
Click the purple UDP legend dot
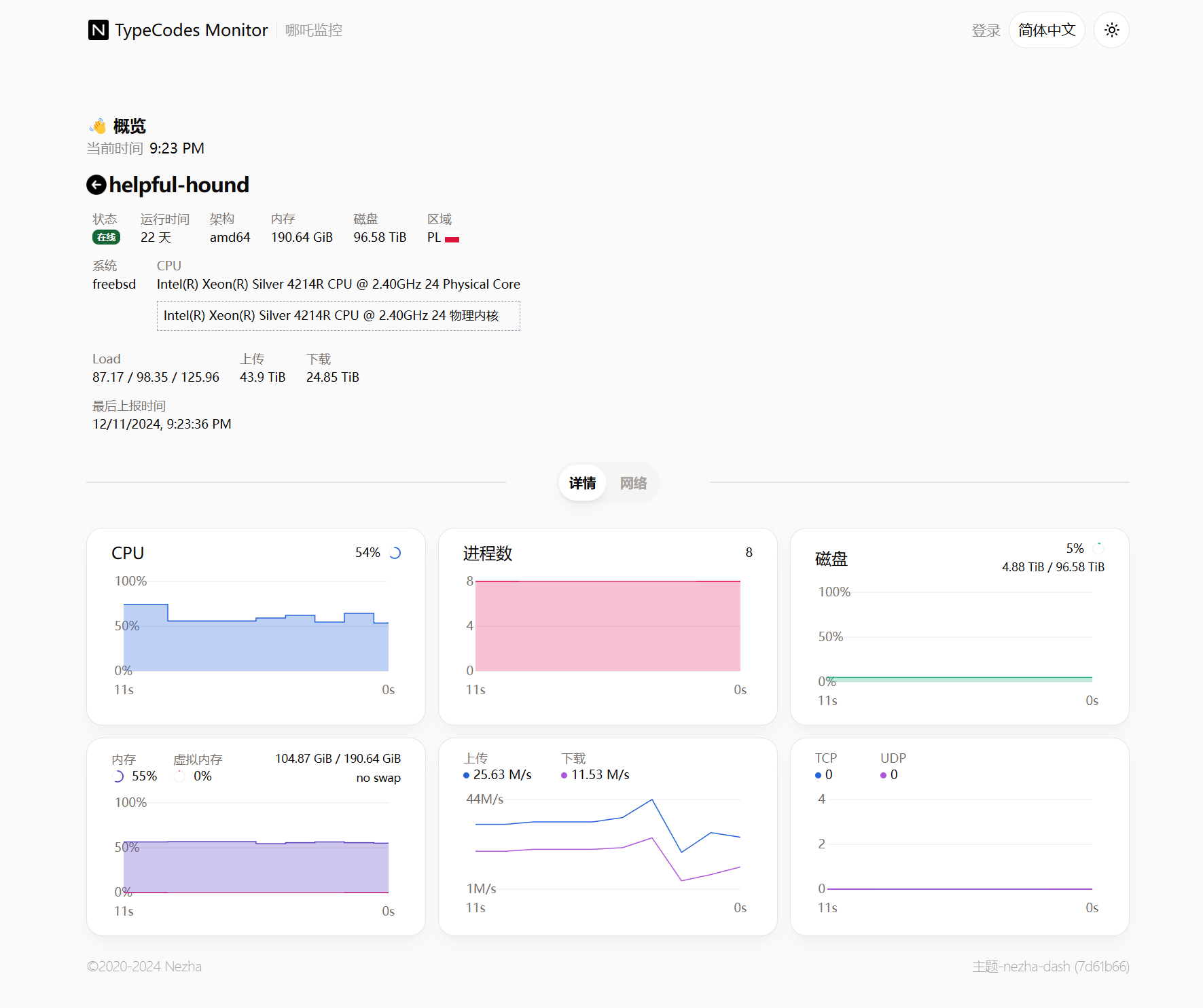click(884, 775)
